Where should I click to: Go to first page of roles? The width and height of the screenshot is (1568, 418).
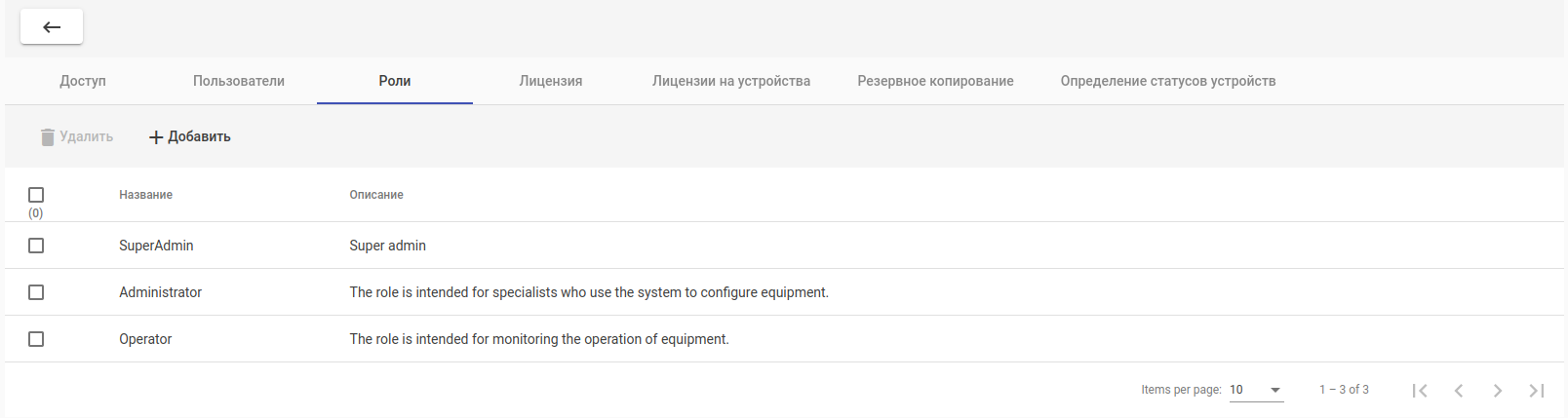pyautogui.click(x=1420, y=391)
